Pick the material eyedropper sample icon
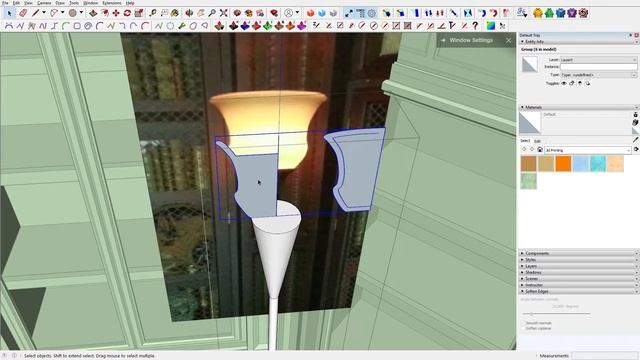Image resolution: width=640 pixels, height=360 pixels. 635,140
